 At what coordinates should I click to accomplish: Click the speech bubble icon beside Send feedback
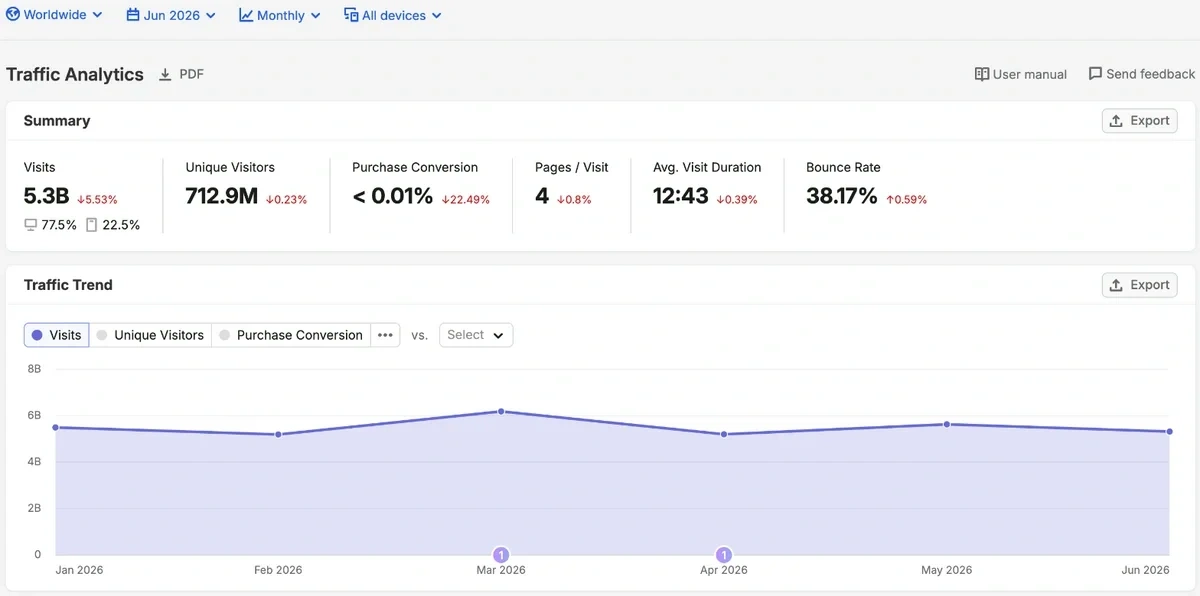(x=1095, y=74)
